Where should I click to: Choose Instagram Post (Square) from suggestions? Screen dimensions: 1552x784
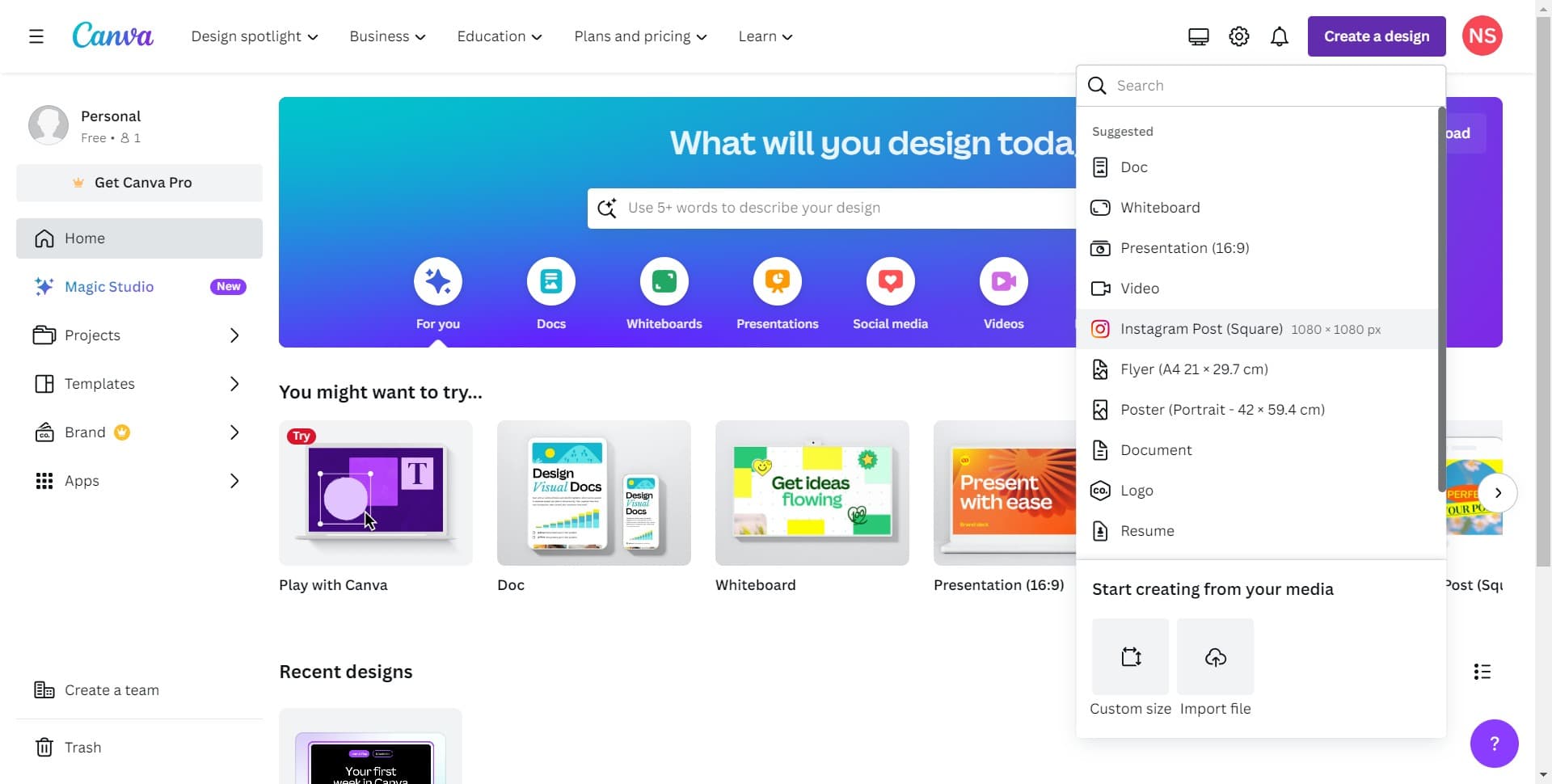[1200, 329]
